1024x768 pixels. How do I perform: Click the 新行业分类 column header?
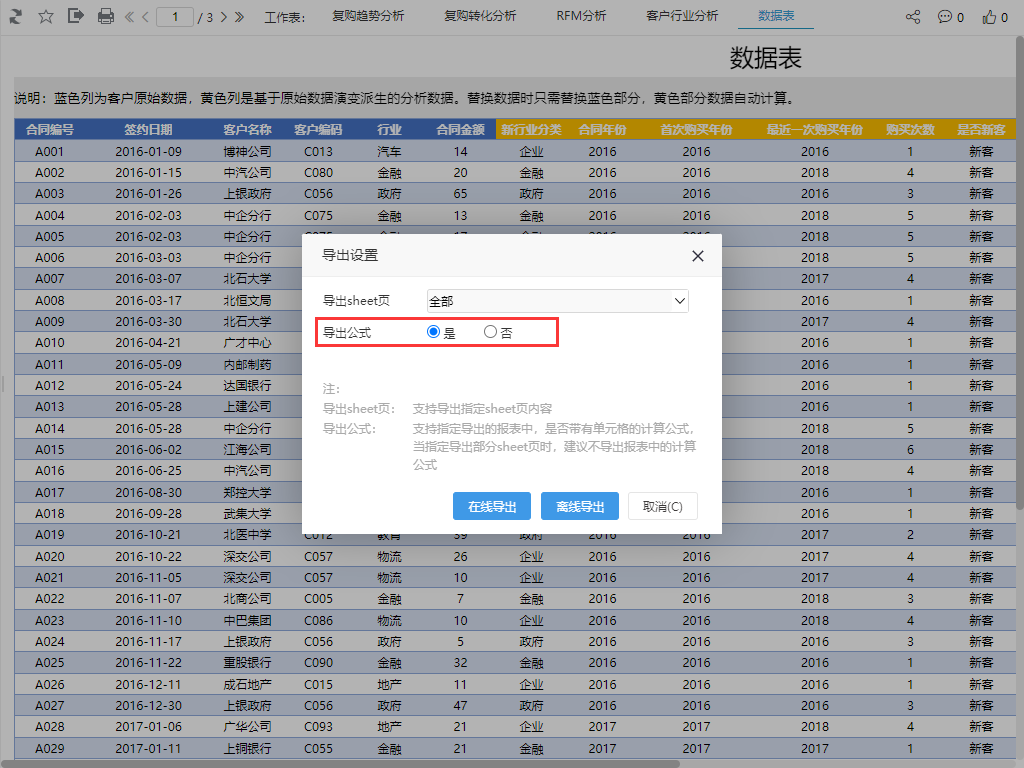point(531,129)
